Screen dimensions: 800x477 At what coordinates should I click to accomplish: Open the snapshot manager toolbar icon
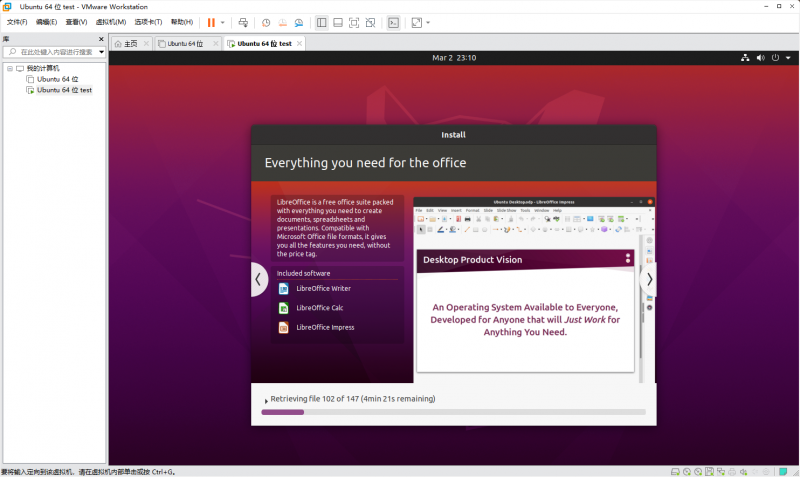click(x=300, y=22)
